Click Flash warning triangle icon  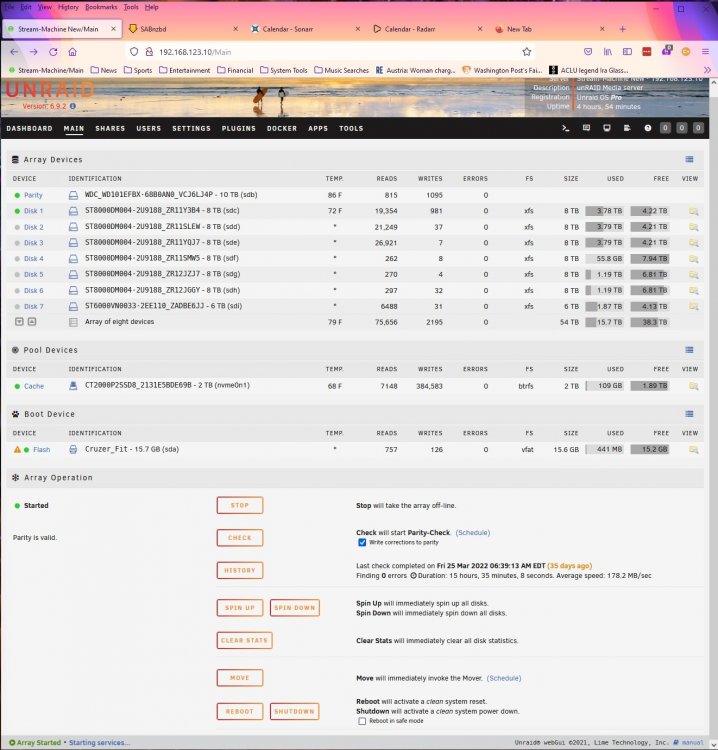click(x=17, y=450)
